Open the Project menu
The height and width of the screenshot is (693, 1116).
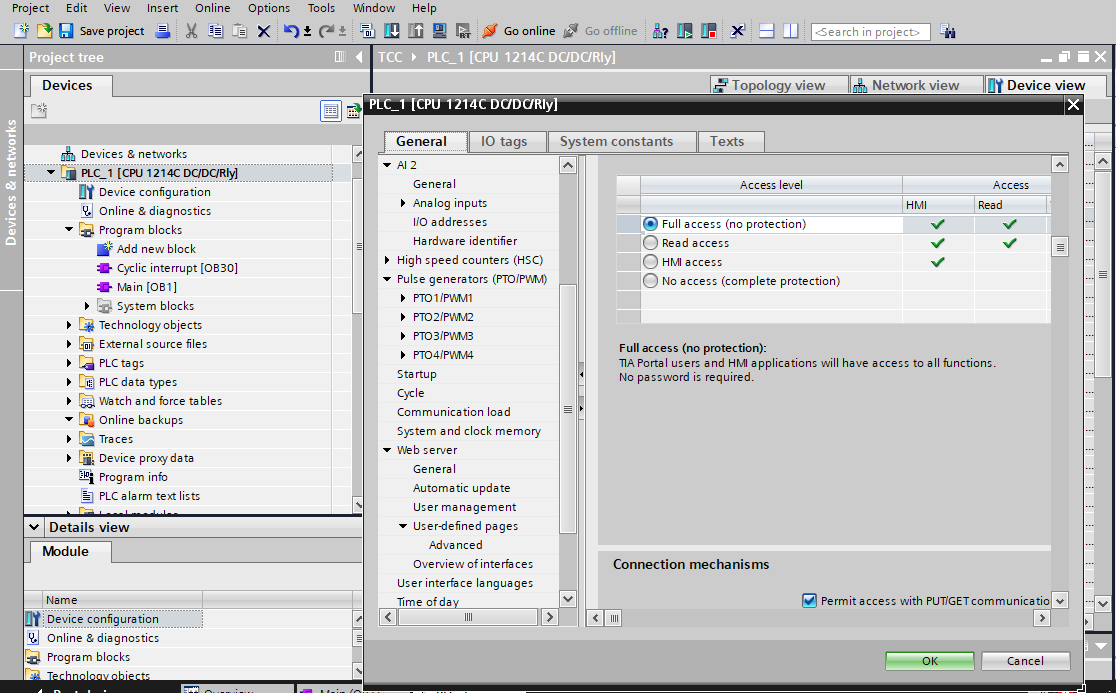pos(31,8)
